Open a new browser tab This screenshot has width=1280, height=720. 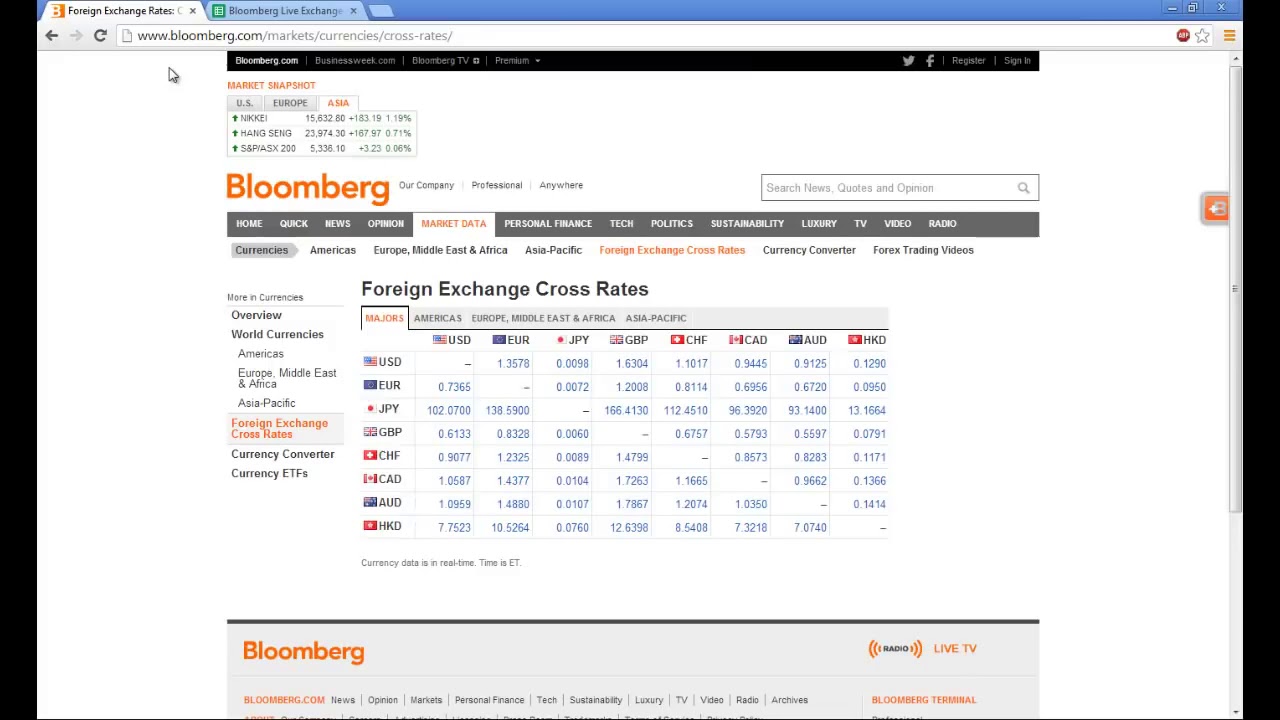380,11
